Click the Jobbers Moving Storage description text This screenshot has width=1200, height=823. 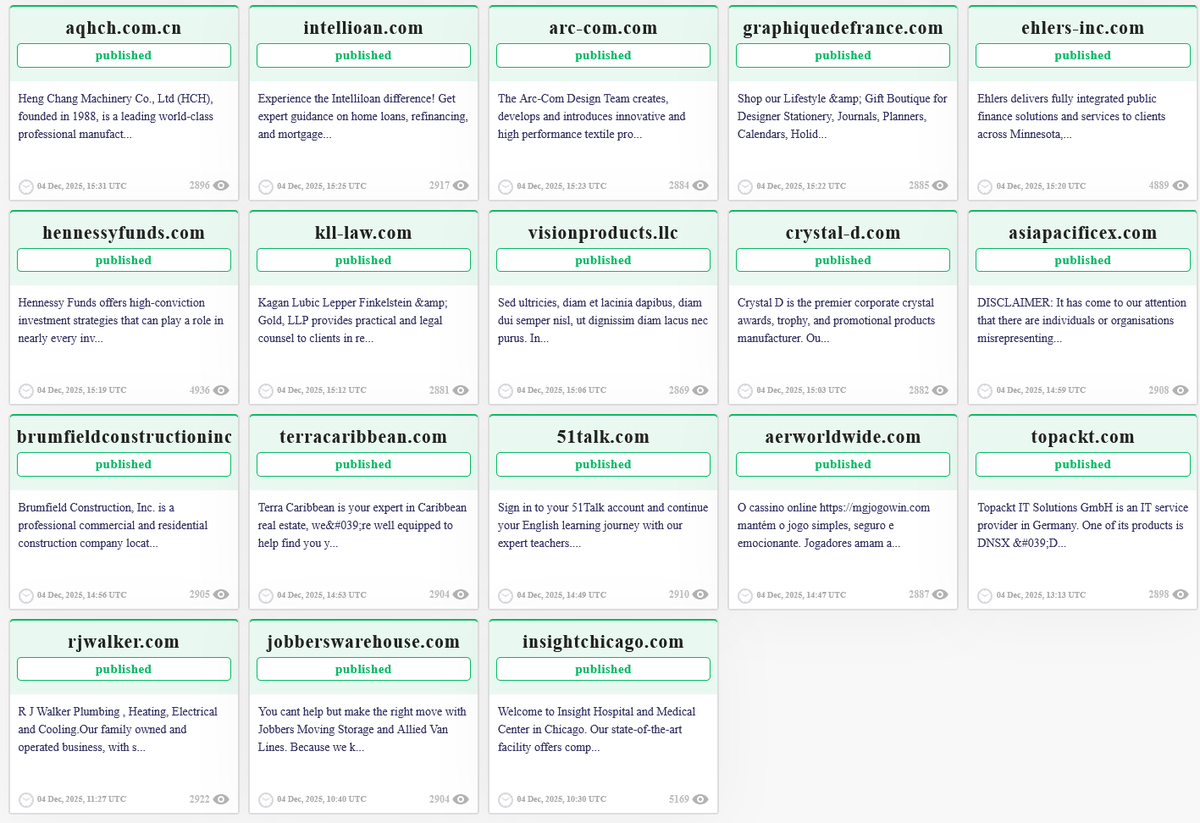362,729
